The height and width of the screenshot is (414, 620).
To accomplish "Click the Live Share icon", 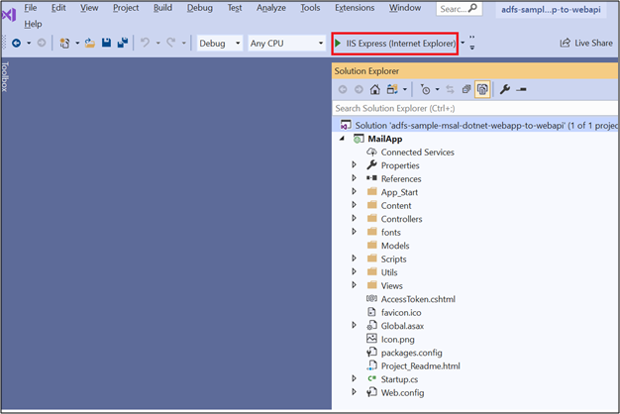I will coord(565,43).
